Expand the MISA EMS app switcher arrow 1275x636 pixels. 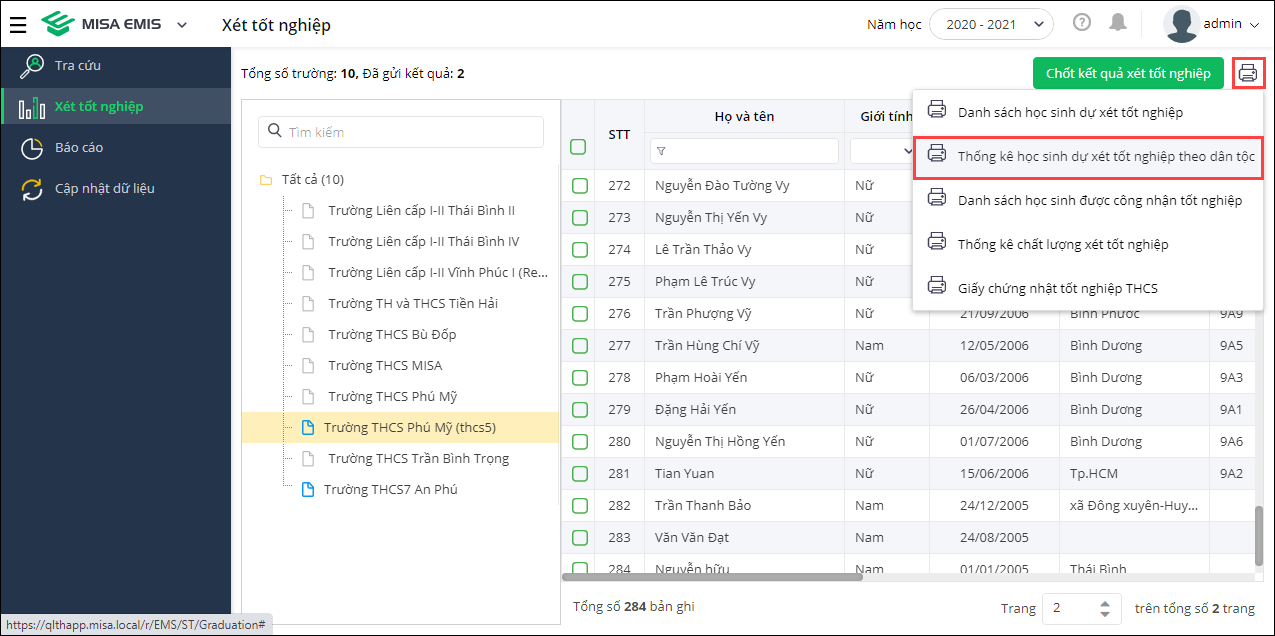pyautogui.click(x=182, y=25)
